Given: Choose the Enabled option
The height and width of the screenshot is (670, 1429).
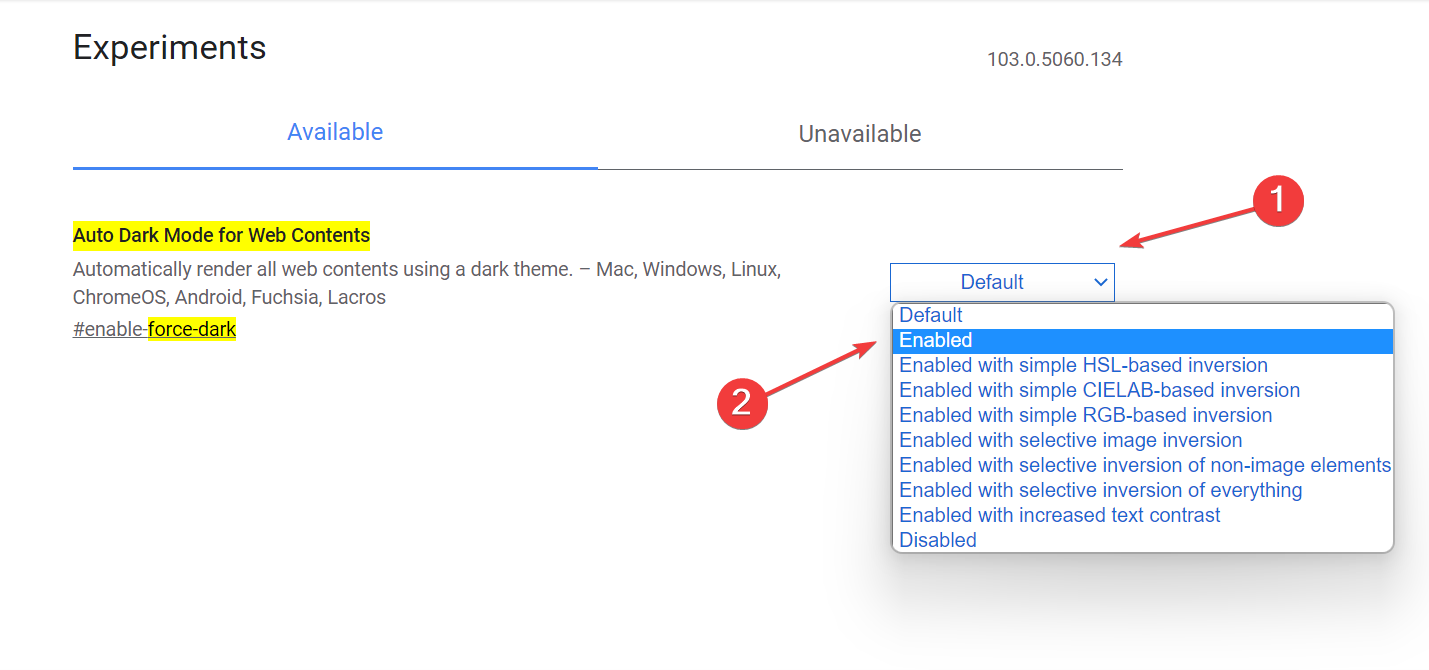Looking at the screenshot, I should [x=936, y=341].
